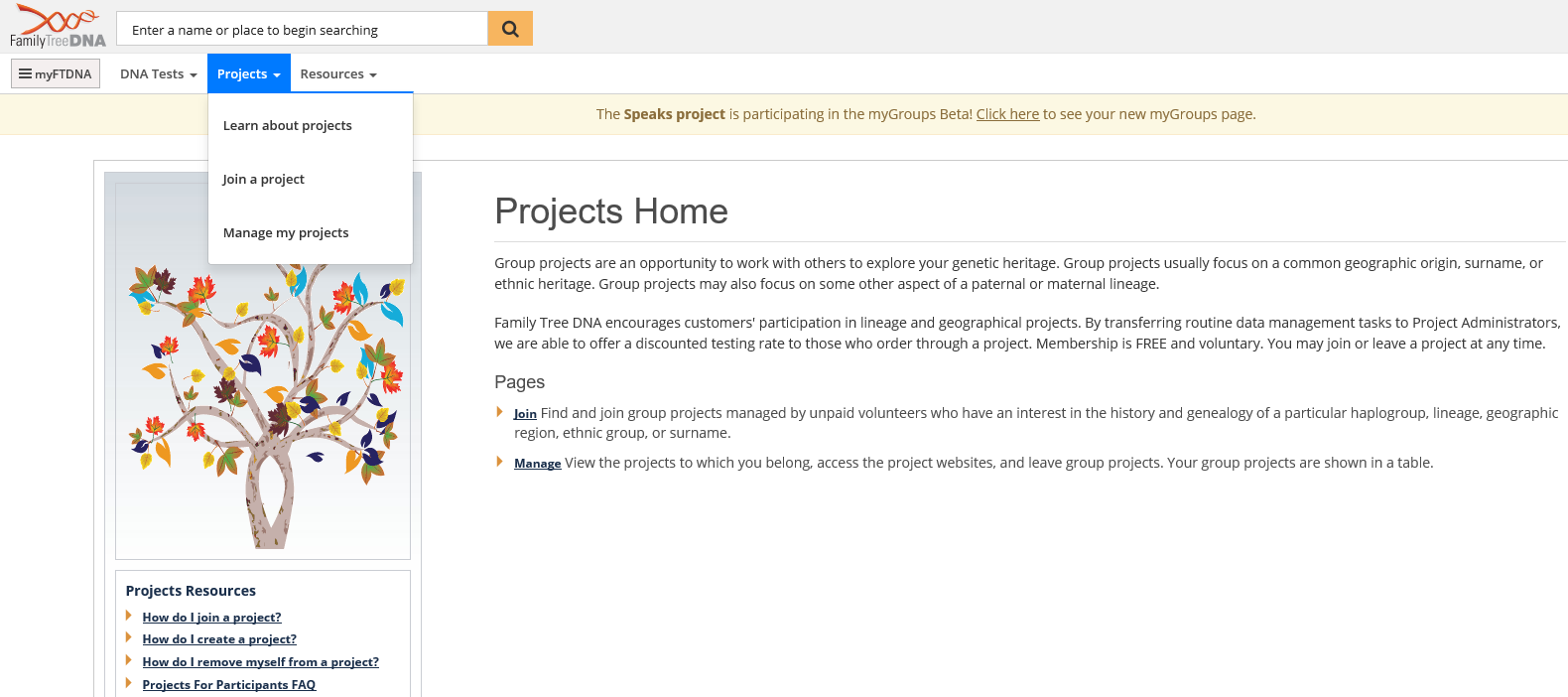Open Manage my projects menu entry
This screenshot has width=1568, height=697.
(x=286, y=233)
